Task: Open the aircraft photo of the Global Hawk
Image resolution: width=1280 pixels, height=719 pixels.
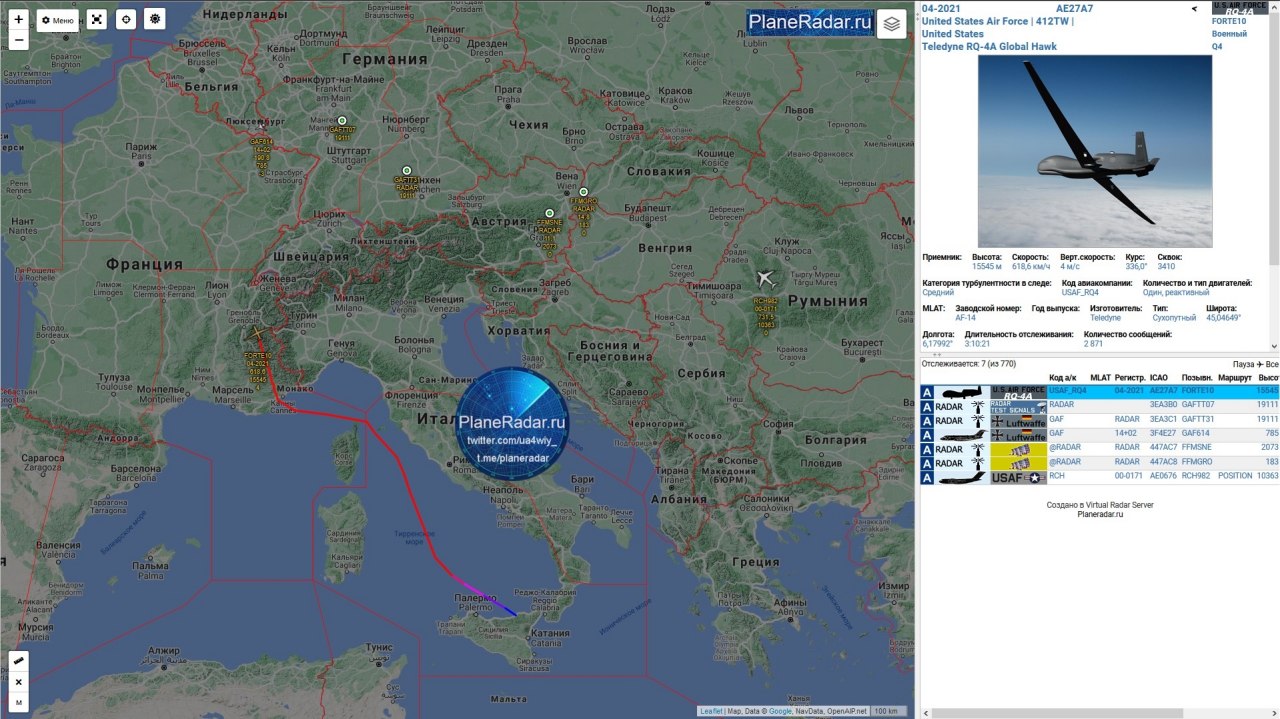Action: point(1095,151)
